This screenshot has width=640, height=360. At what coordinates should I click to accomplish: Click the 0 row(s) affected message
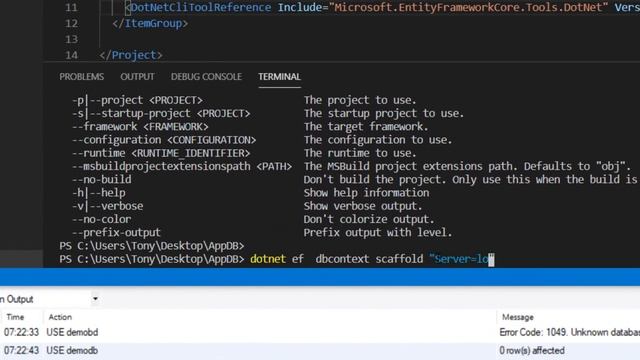(532, 351)
